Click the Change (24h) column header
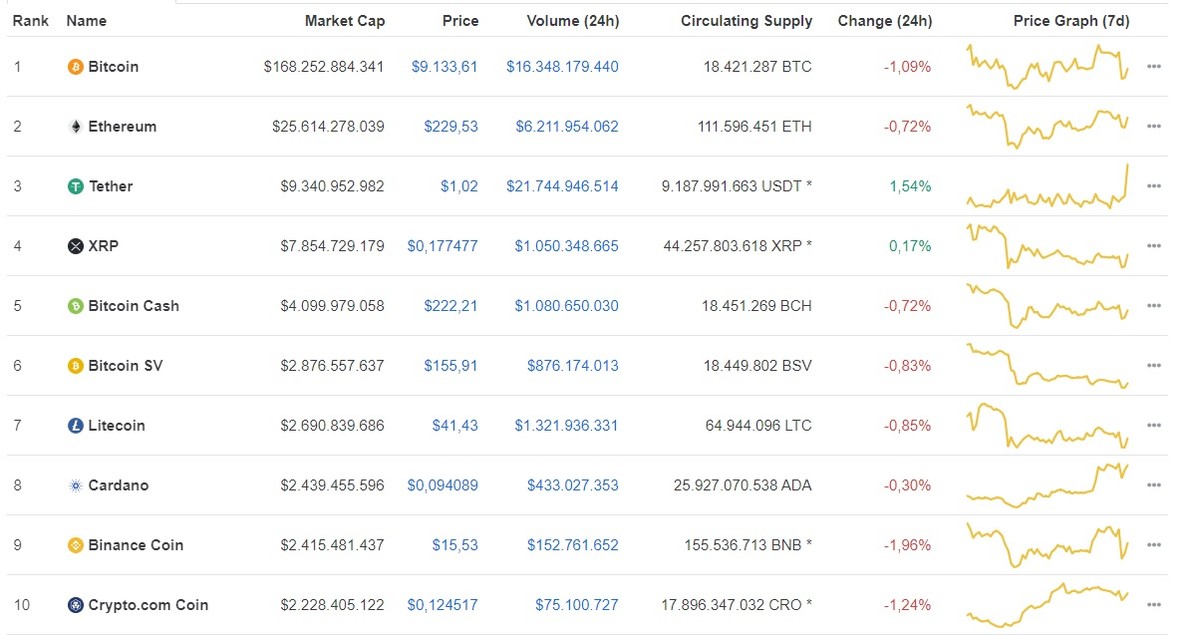 (x=884, y=20)
